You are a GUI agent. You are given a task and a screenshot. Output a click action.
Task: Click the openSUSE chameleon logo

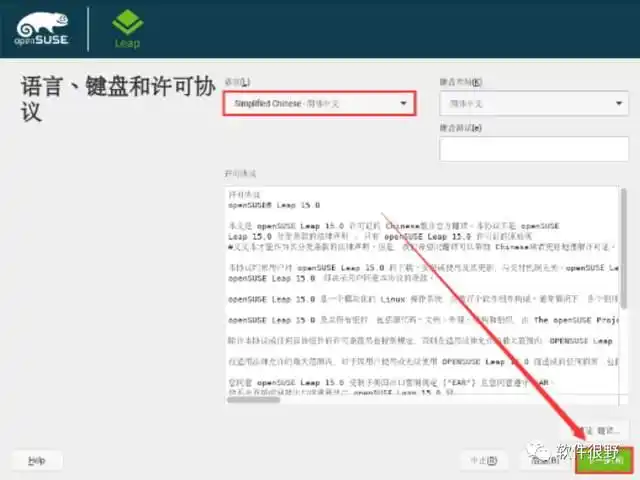point(42,29)
